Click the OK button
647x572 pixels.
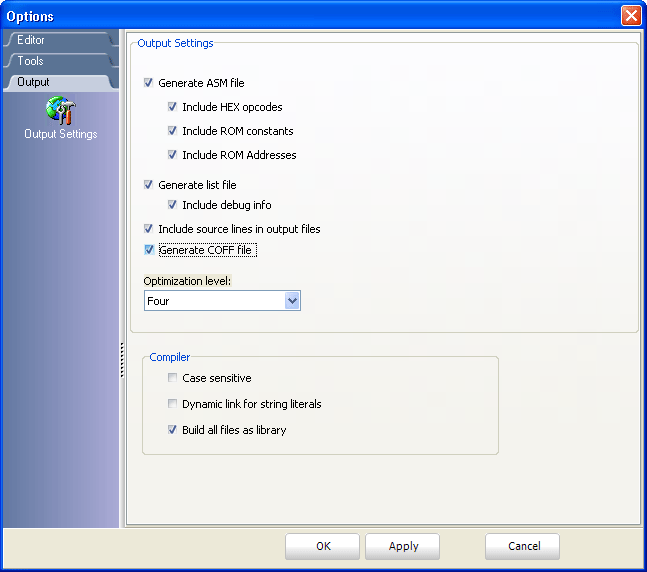coord(322,546)
